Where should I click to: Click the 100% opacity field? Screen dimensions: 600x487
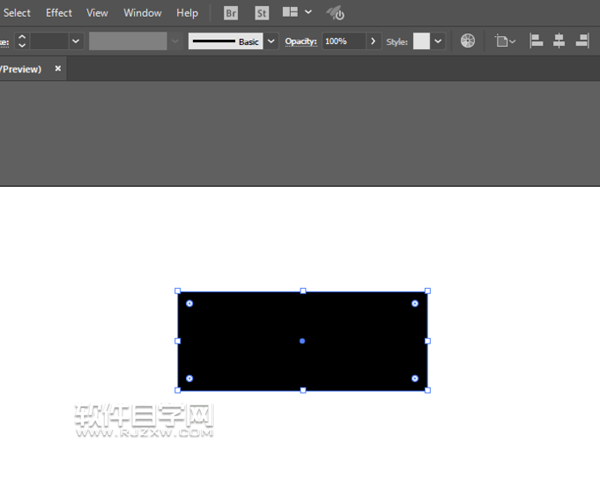tap(344, 41)
